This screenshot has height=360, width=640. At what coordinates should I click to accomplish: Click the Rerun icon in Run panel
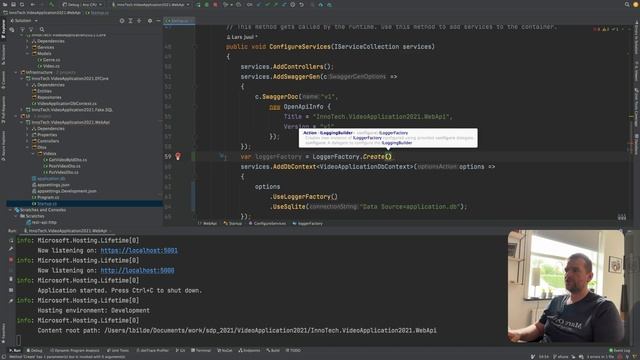(11, 240)
